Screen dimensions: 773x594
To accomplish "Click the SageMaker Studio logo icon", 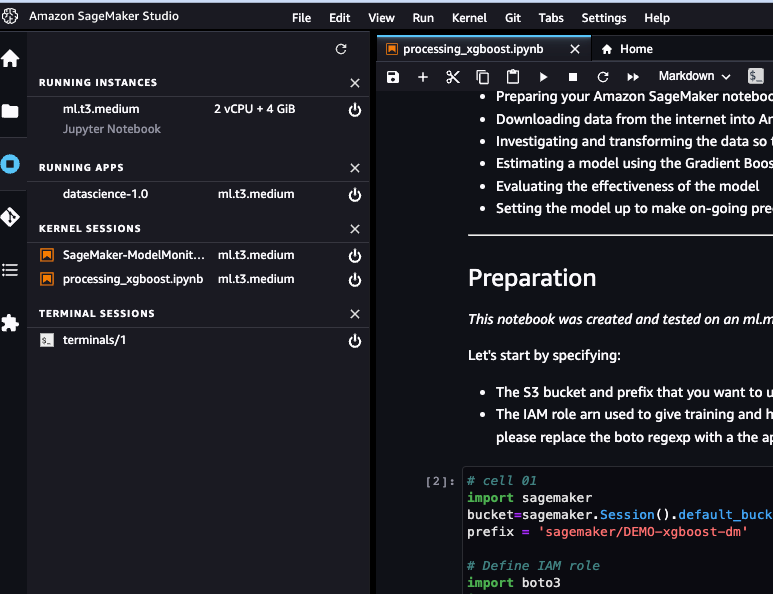I will tap(10, 16).
